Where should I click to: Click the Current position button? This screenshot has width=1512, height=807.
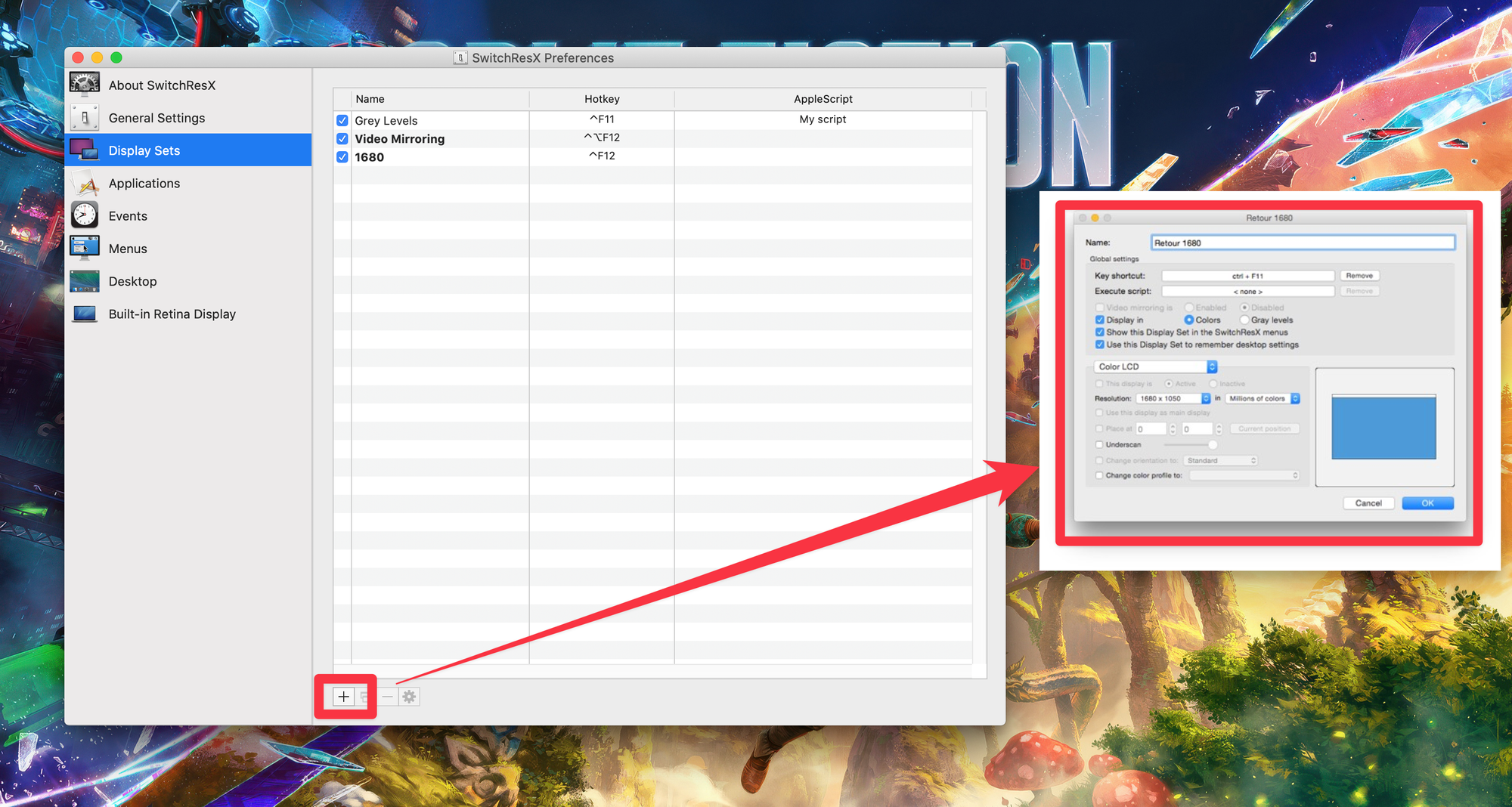pos(1265,428)
